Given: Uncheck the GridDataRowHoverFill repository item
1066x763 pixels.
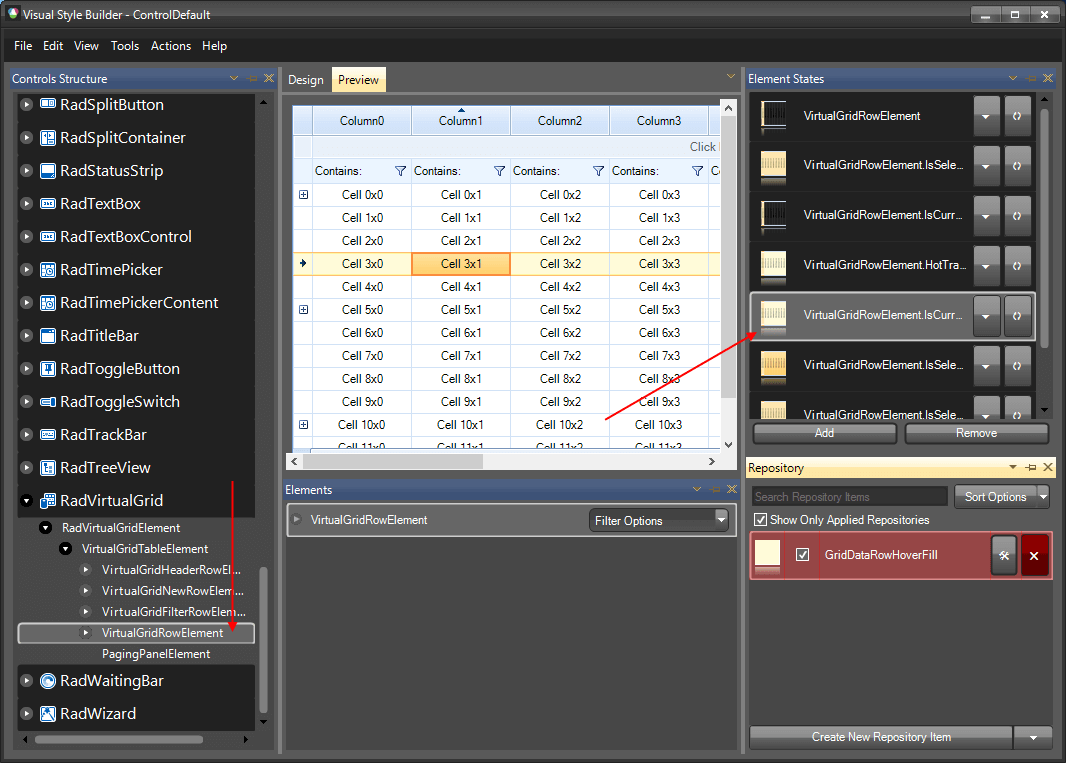Looking at the screenshot, I should (x=801, y=554).
